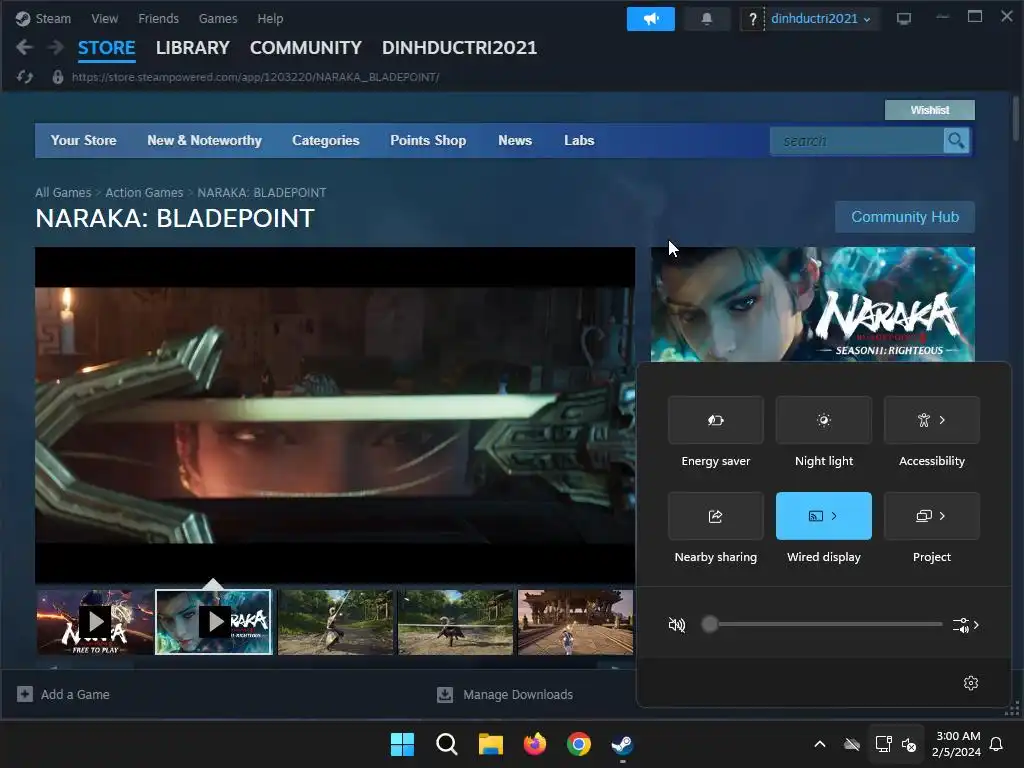Open all quick settings gear icon

click(971, 682)
